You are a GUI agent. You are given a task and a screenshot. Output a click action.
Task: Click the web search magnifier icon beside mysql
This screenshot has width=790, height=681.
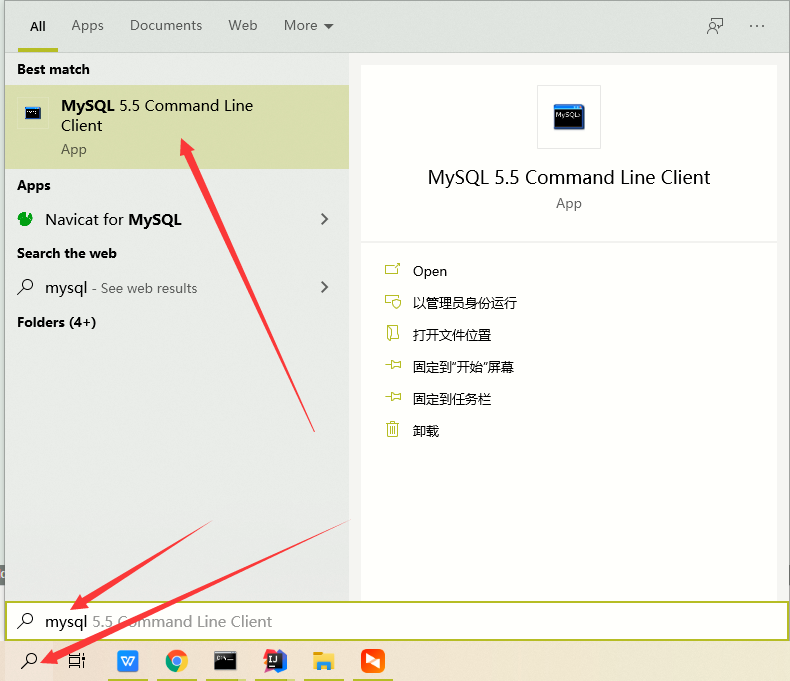tap(25, 287)
